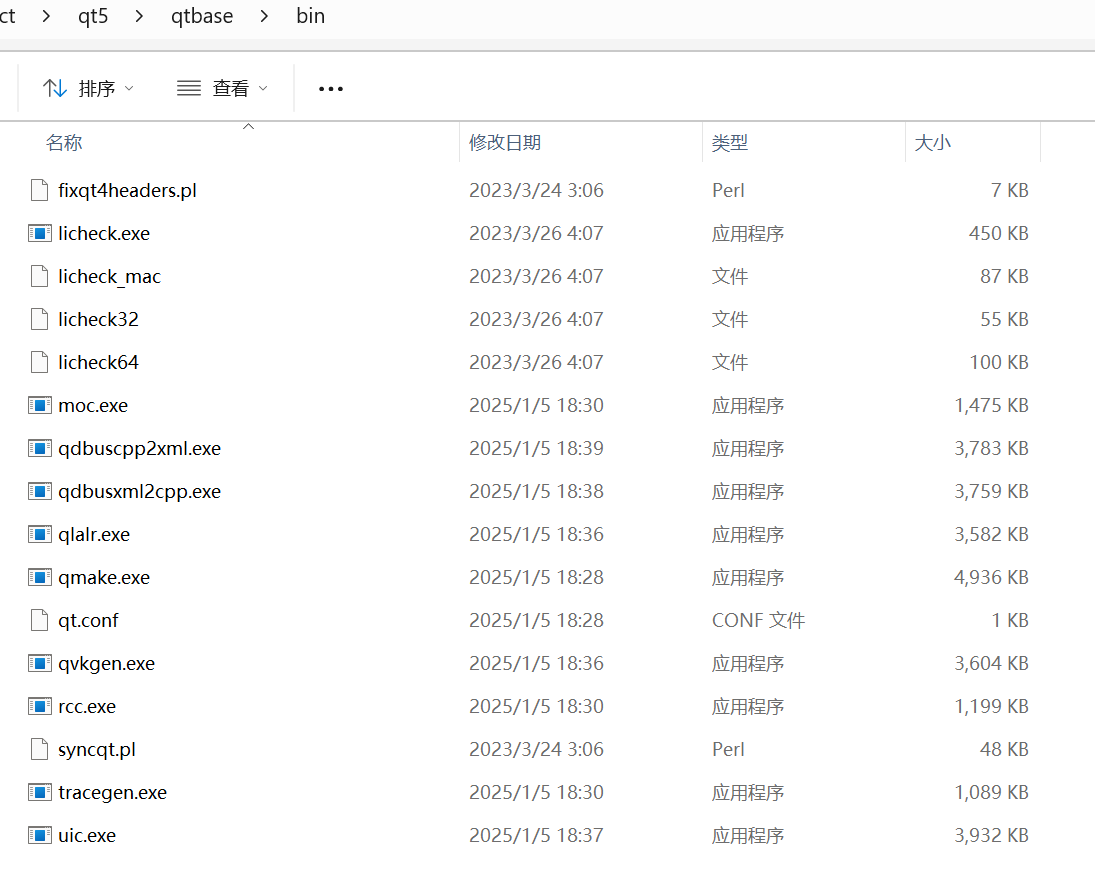This screenshot has height=882, width=1095.
Task: Select the file name tracegen.exe
Action: click(112, 793)
